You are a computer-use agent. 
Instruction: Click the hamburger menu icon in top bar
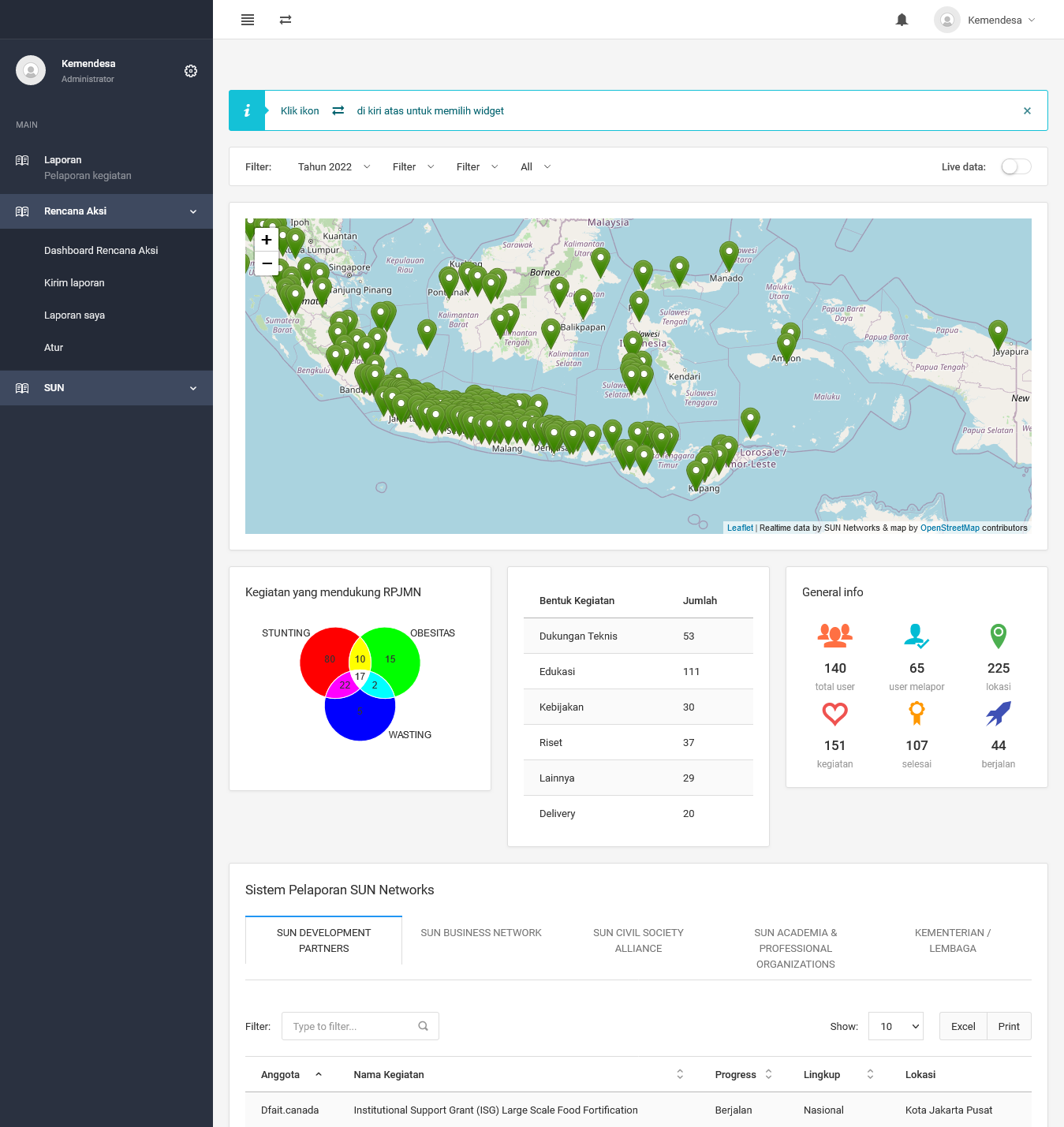pyautogui.click(x=248, y=20)
